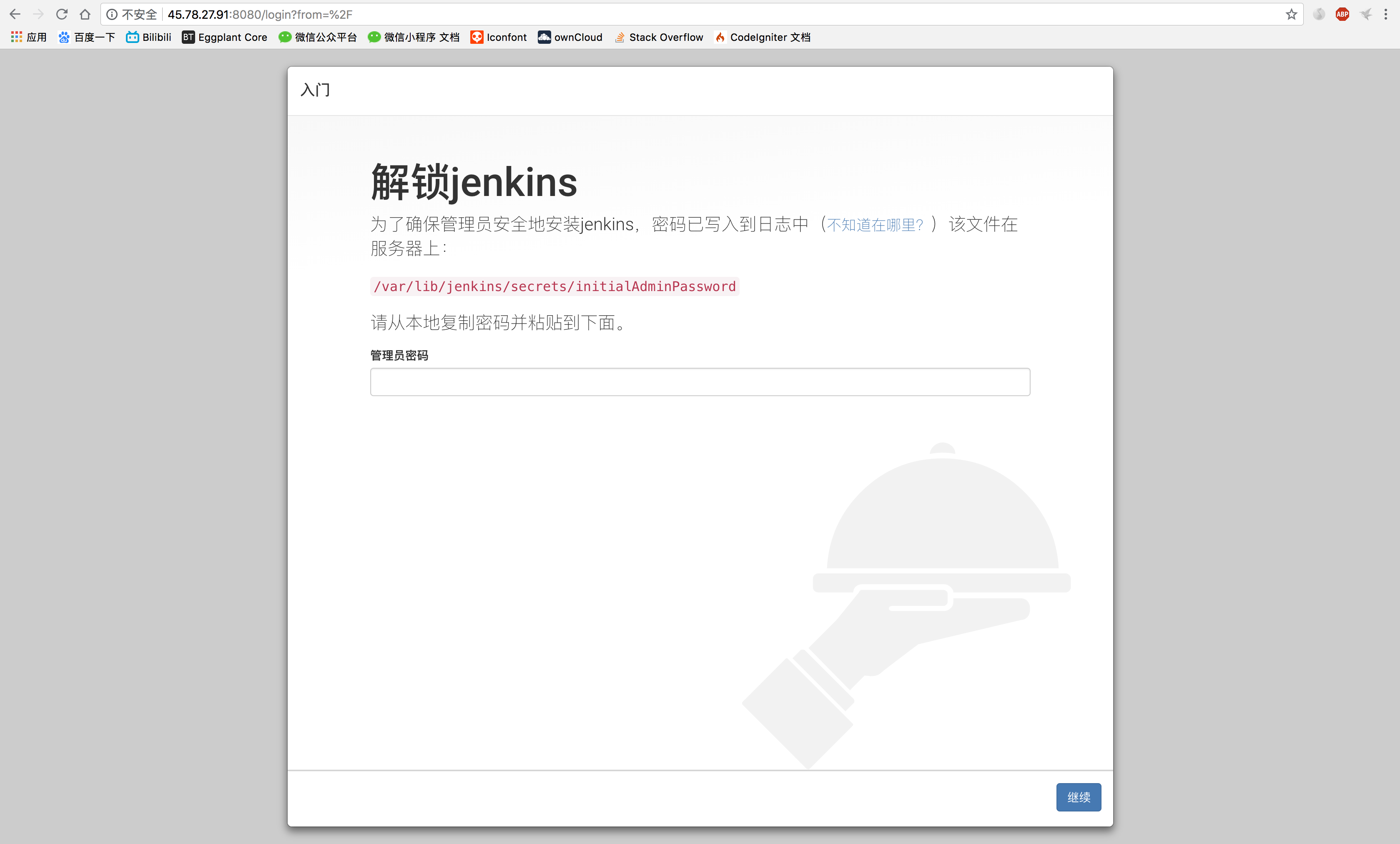Image resolution: width=1400 pixels, height=844 pixels.
Task: Focus the 管理员密码 input field
Action: pyautogui.click(x=700, y=382)
